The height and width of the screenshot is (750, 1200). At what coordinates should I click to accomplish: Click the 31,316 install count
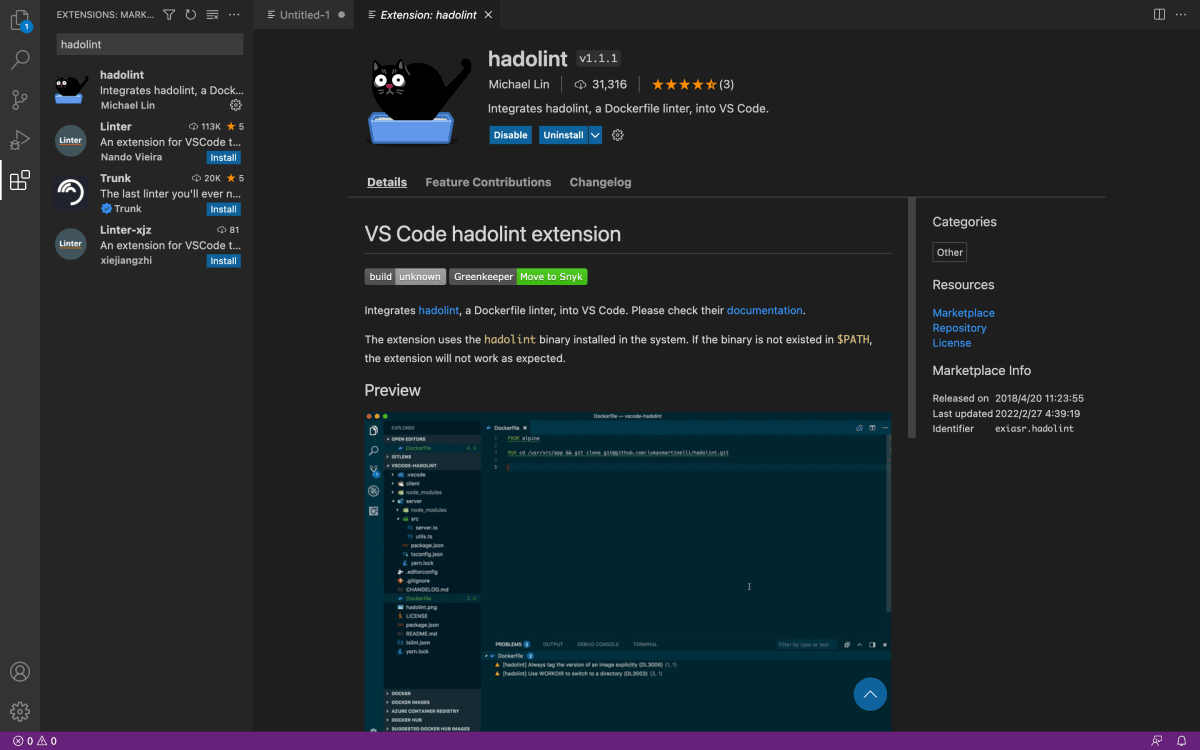point(601,85)
